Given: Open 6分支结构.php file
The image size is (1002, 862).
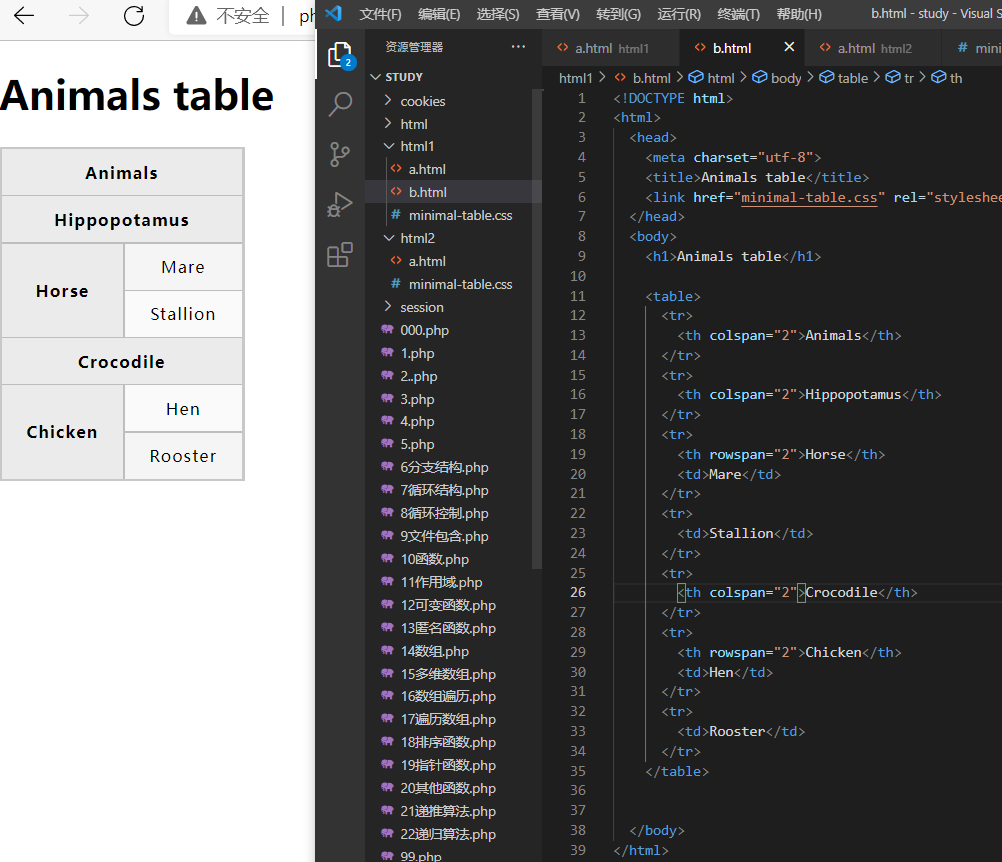Looking at the screenshot, I should click(444, 468).
